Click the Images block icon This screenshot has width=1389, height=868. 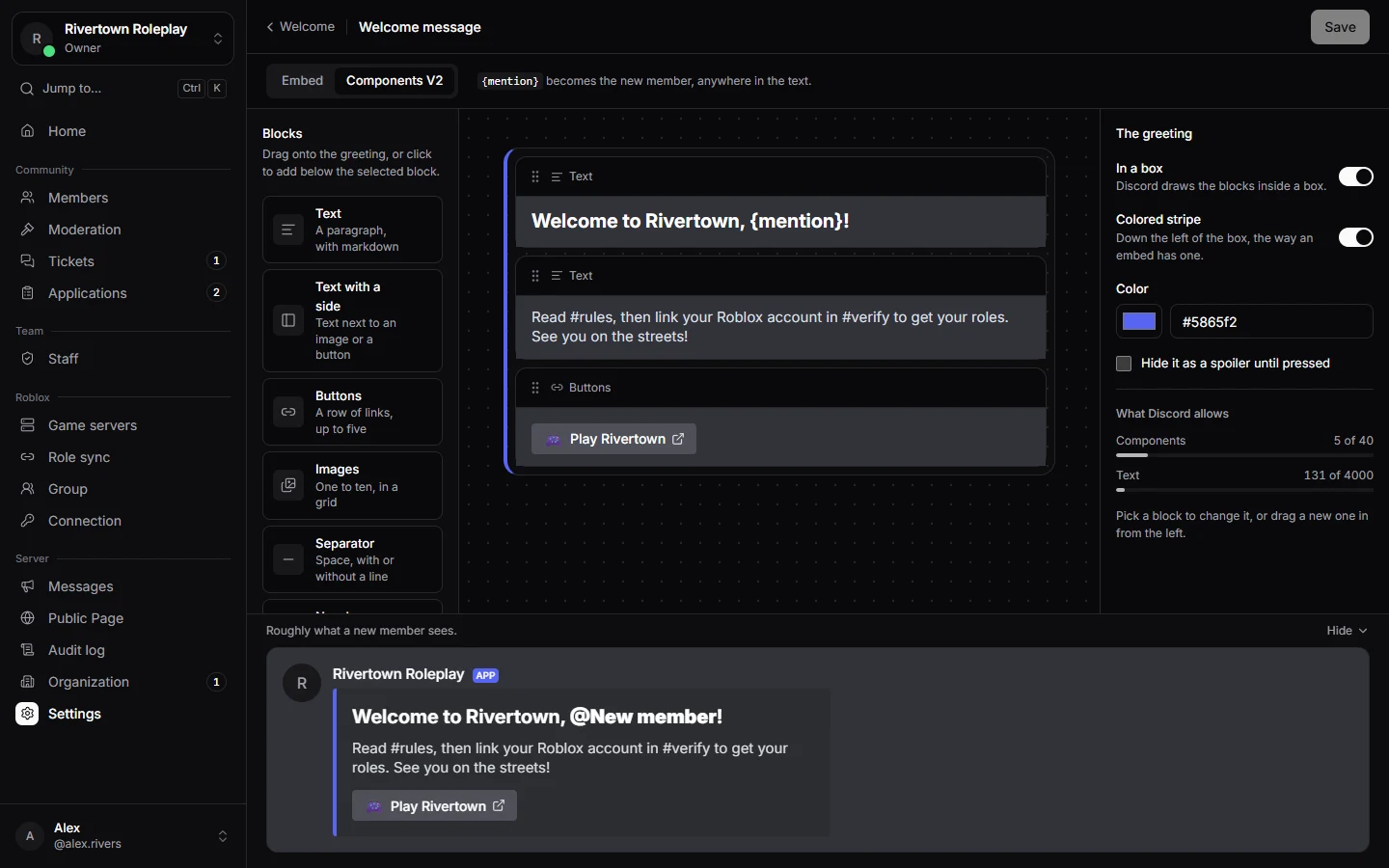point(288,485)
